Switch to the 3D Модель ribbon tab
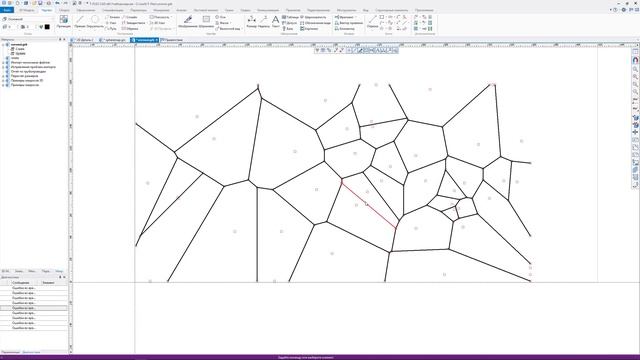Image resolution: width=640 pixels, height=360 pixels. 27,10
